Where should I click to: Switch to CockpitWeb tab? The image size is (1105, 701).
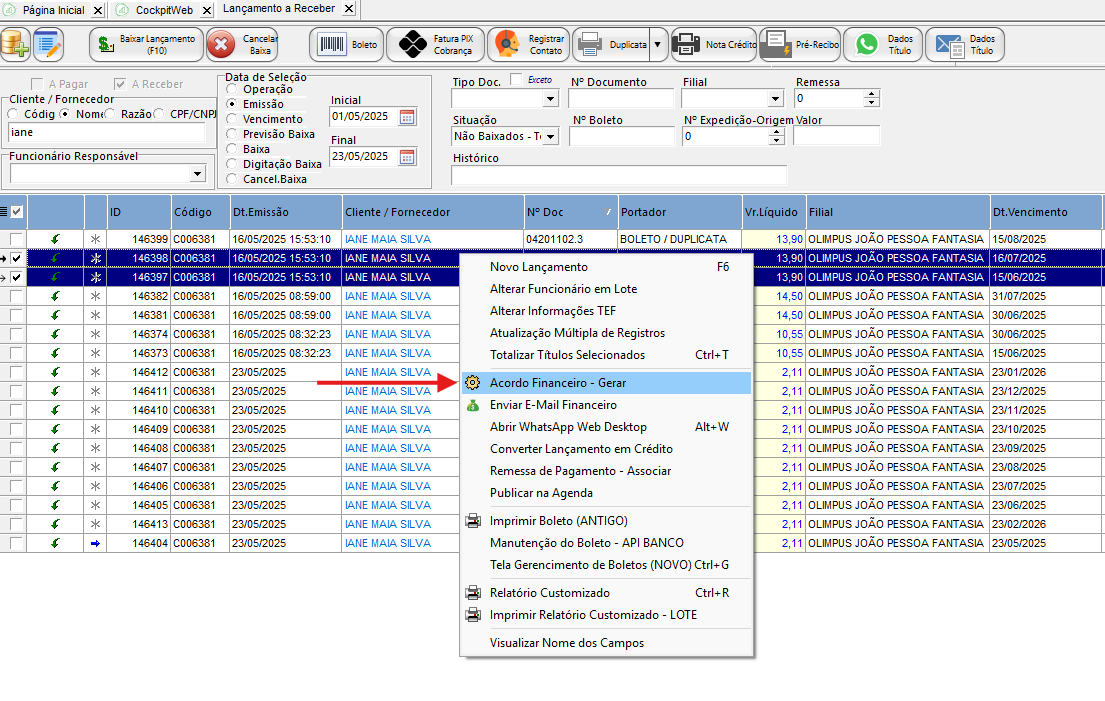163,11
